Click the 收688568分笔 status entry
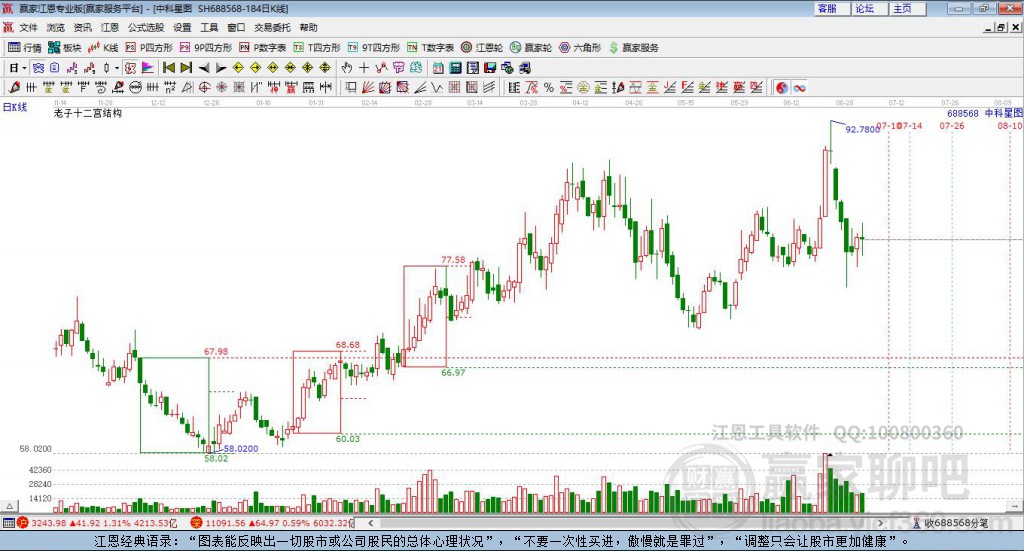The height and width of the screenshot is (551, 1024). [x=950, y=523]
